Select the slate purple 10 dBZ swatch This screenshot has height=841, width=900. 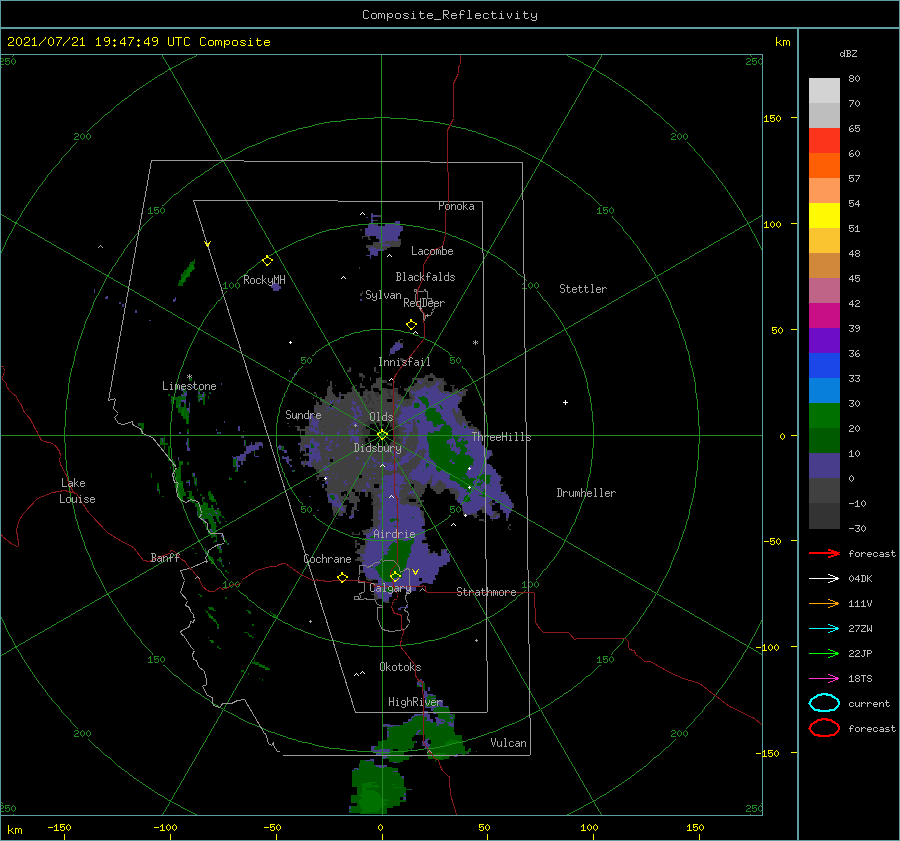pyautogui.click(x=824, y=466)
